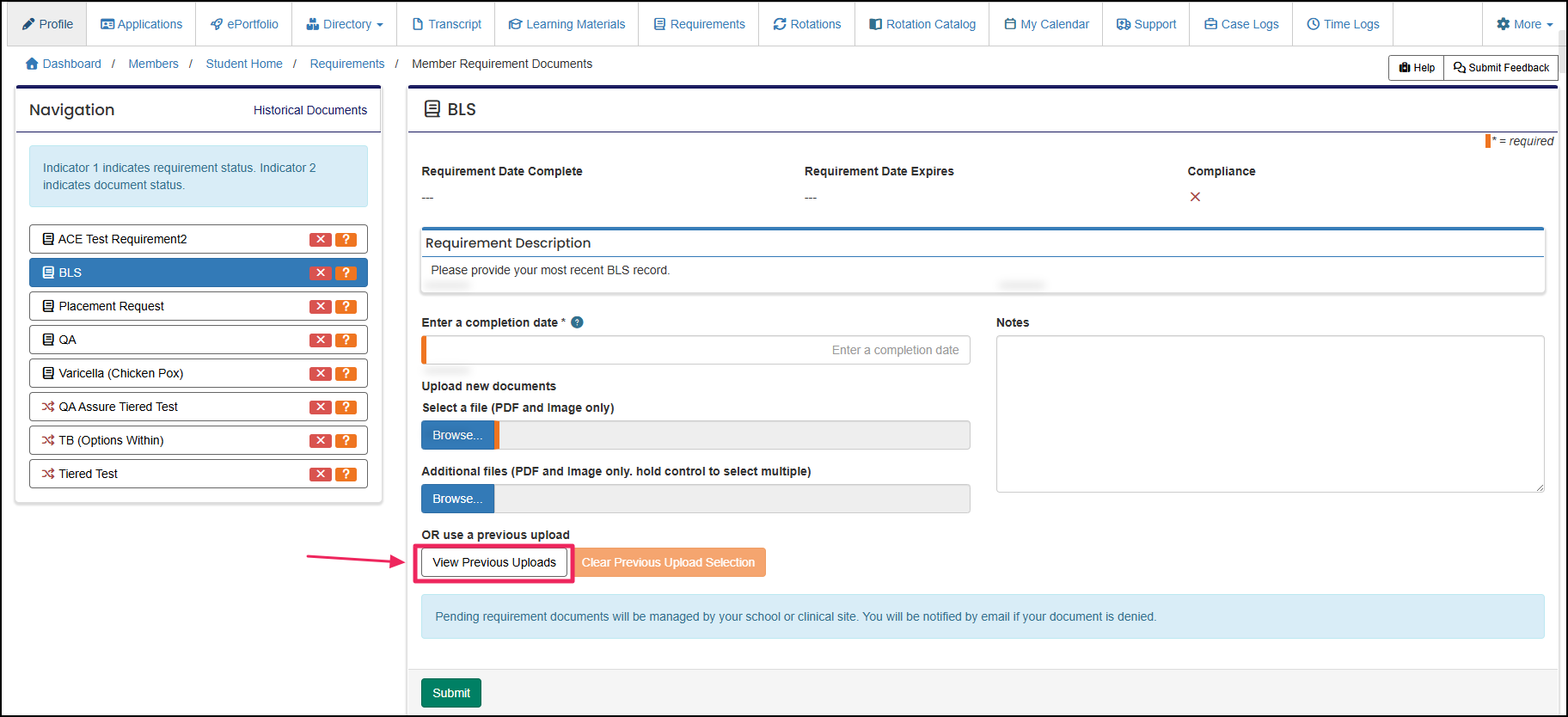
Task: Click the Requirements breadcrumb link
Action: [347, 64]
